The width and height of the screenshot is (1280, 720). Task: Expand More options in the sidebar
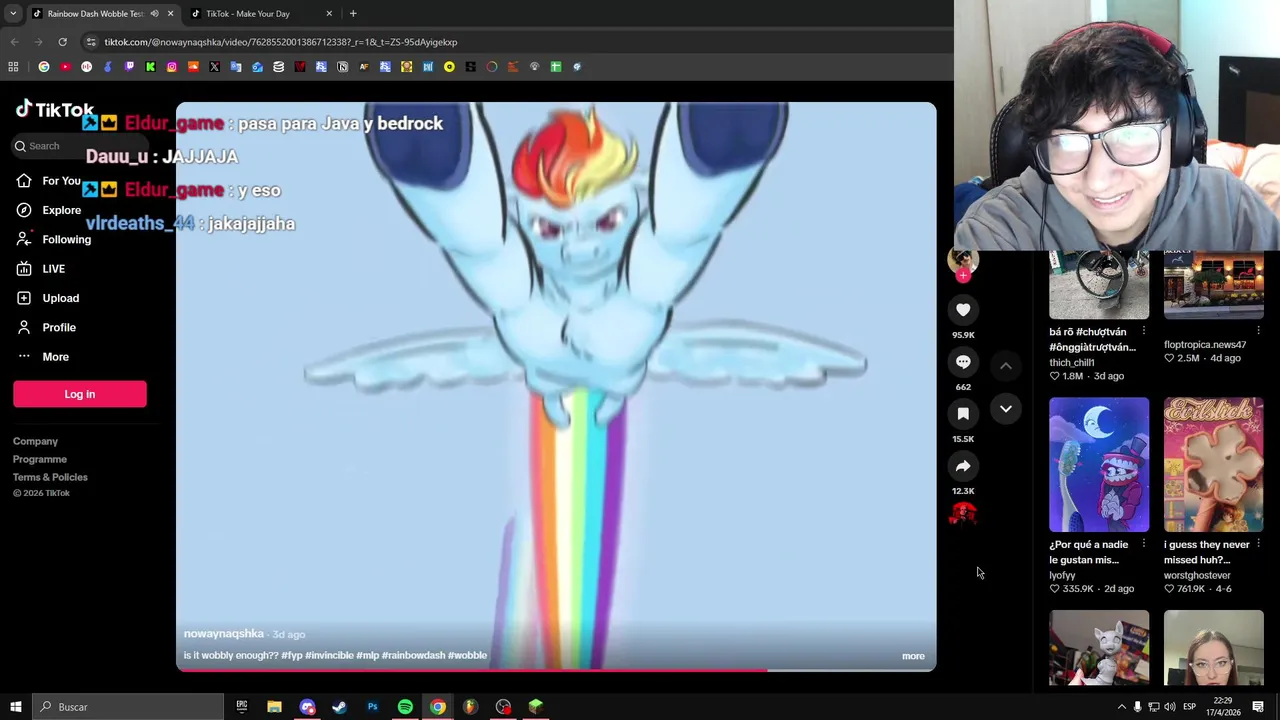point(42,357)
